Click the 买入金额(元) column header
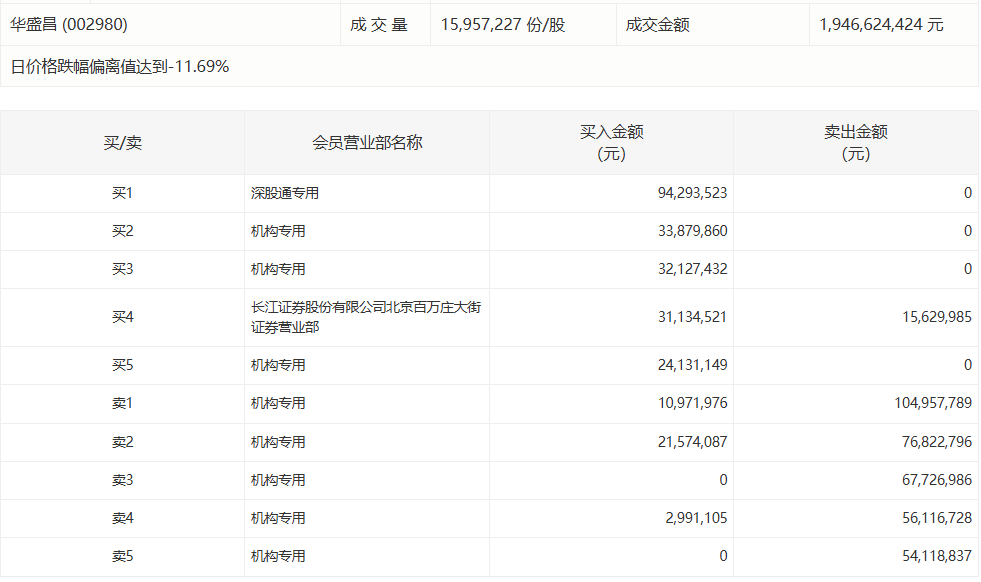Image resolution: width=981 pixels, height=582 pixels. point(611,143)
